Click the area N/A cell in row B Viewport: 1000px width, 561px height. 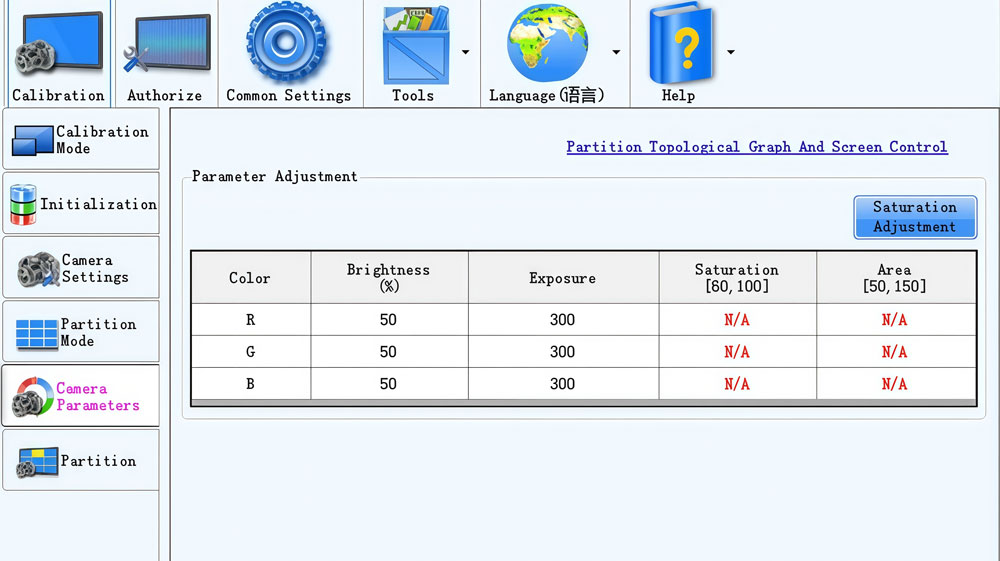pyautogui.click(x=895, y=384)
